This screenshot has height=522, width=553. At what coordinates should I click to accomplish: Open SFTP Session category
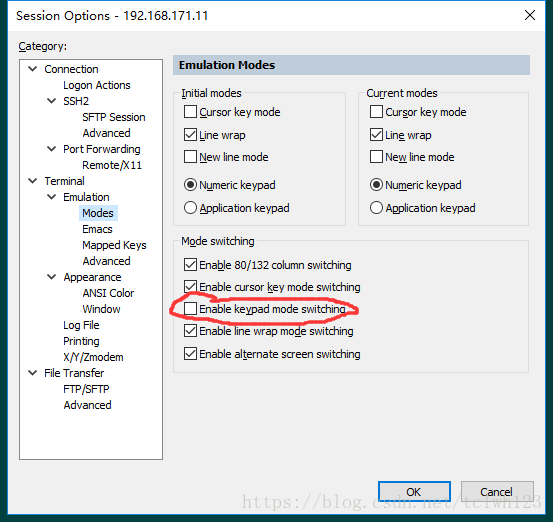pos(114,117)
